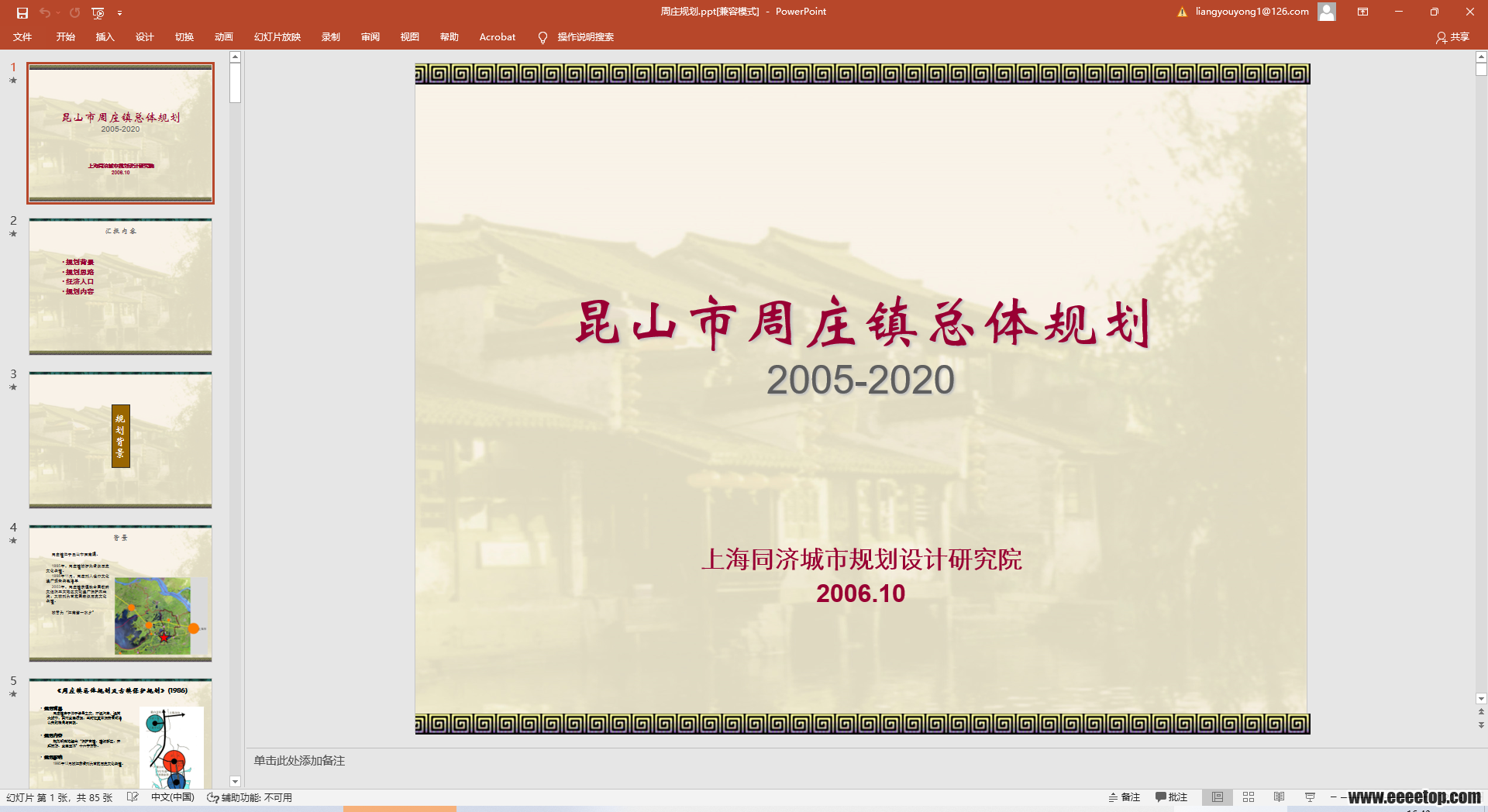The image size is (1488, 812).
Task: Open the 开始 ribbon tab
Action: click(65, 36)
